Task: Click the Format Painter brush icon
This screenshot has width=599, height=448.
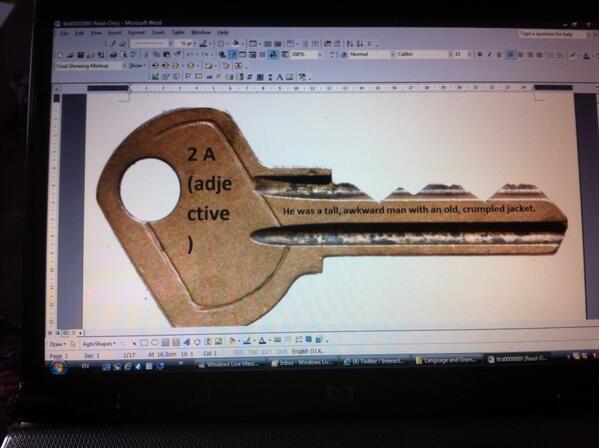Action: tap(177, 55)
